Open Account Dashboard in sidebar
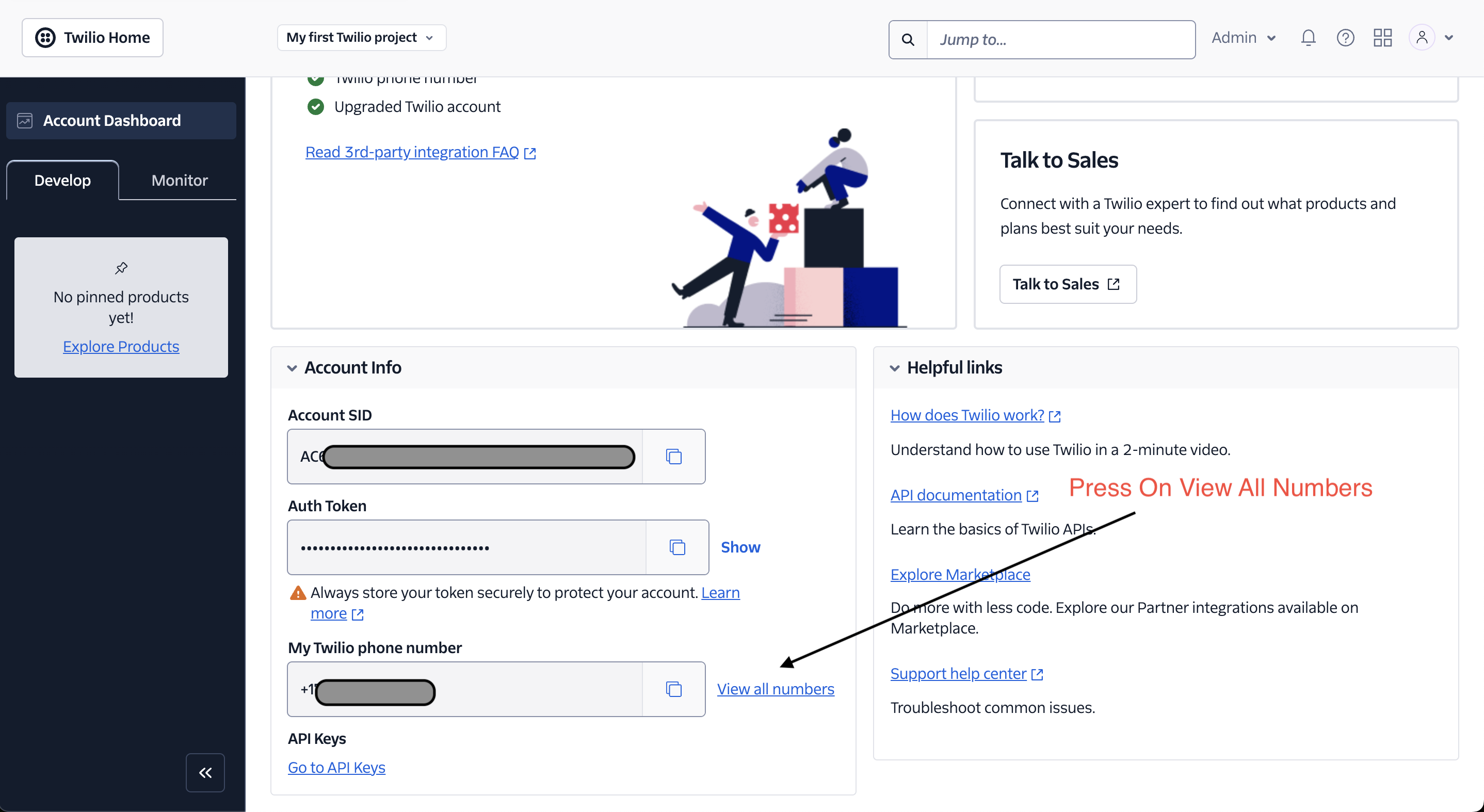Image resolution: width=1484 pixels, height=812 pixels. (121, 120)
